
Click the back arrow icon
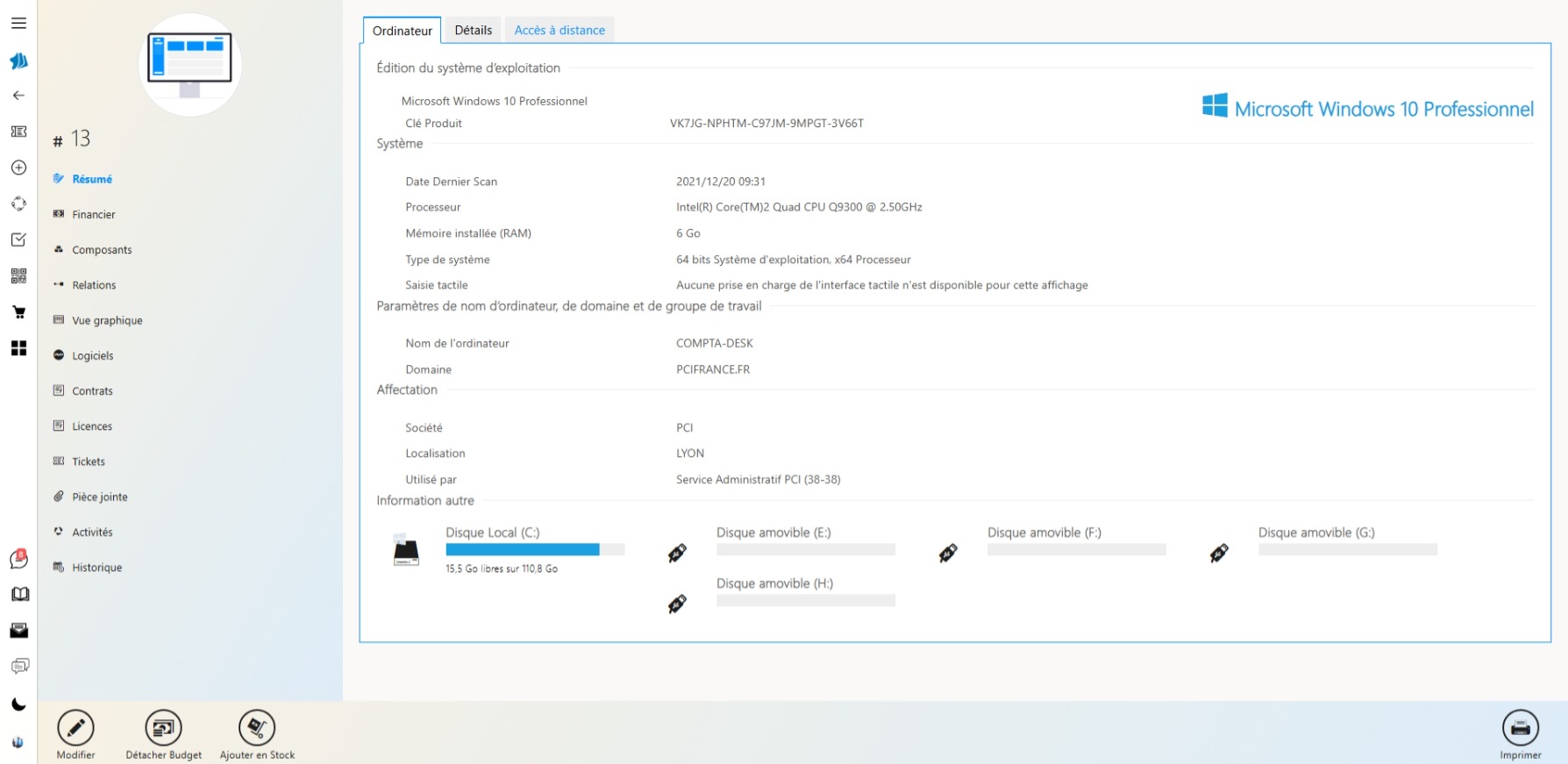18,96
